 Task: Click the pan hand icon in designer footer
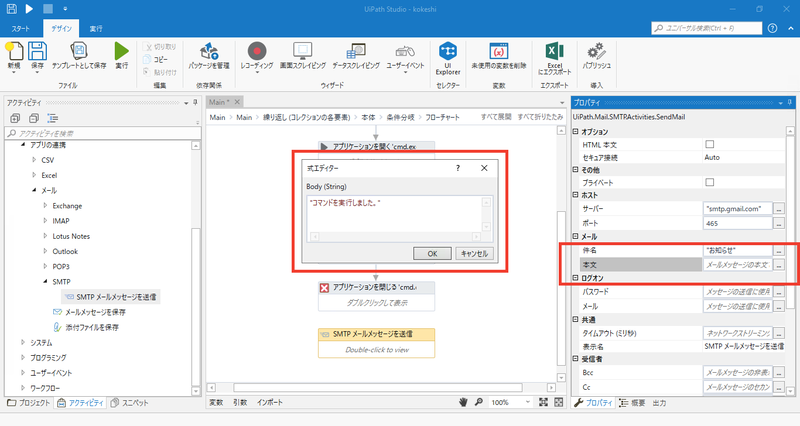coord(463,402)
